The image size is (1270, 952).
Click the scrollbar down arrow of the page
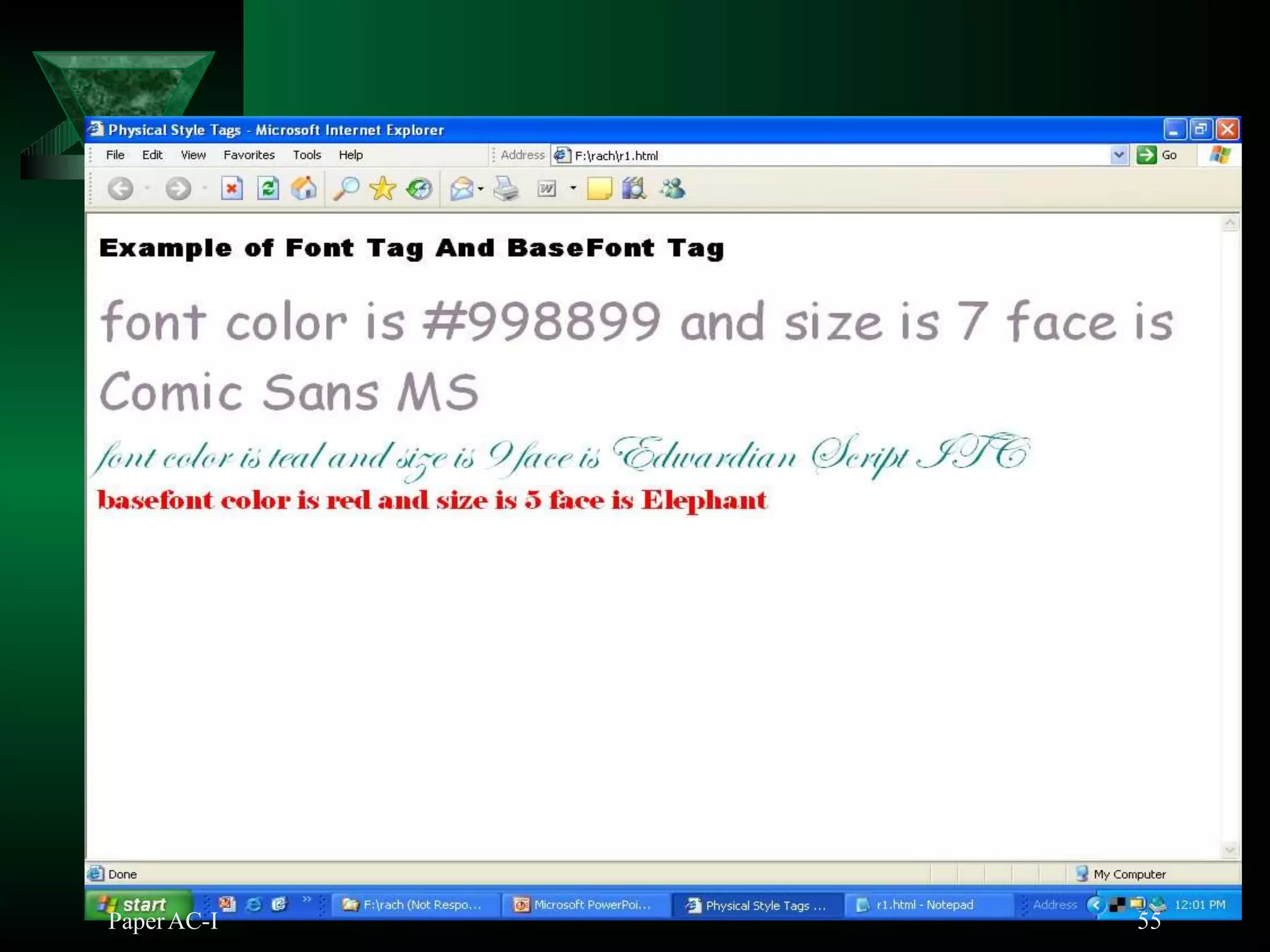coord(1229,850)
